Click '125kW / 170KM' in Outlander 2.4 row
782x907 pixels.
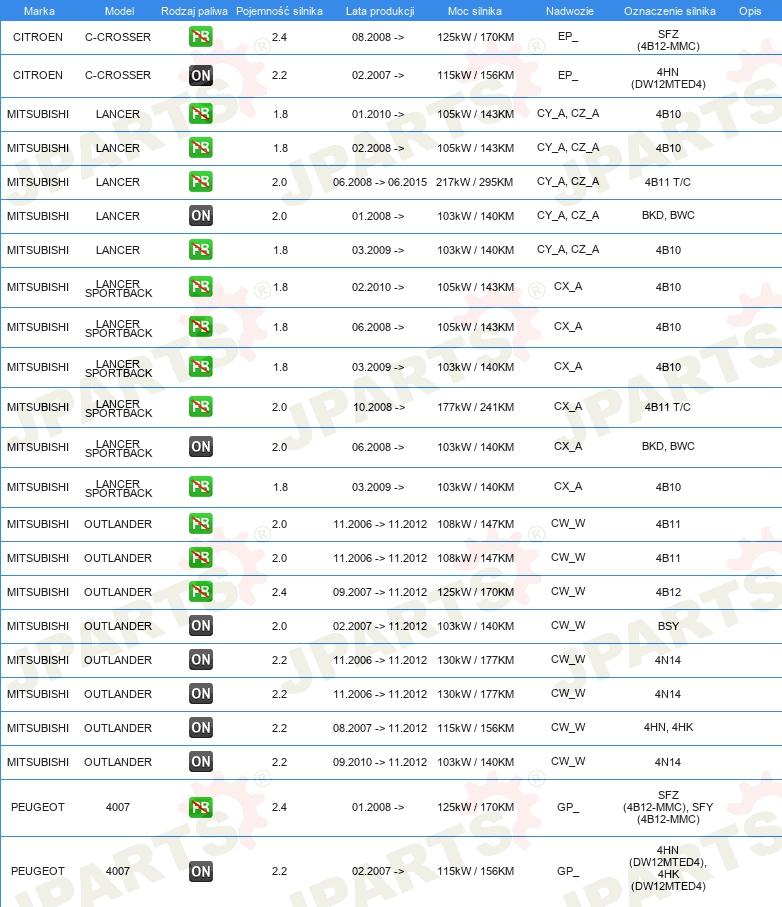coord(475,592)
